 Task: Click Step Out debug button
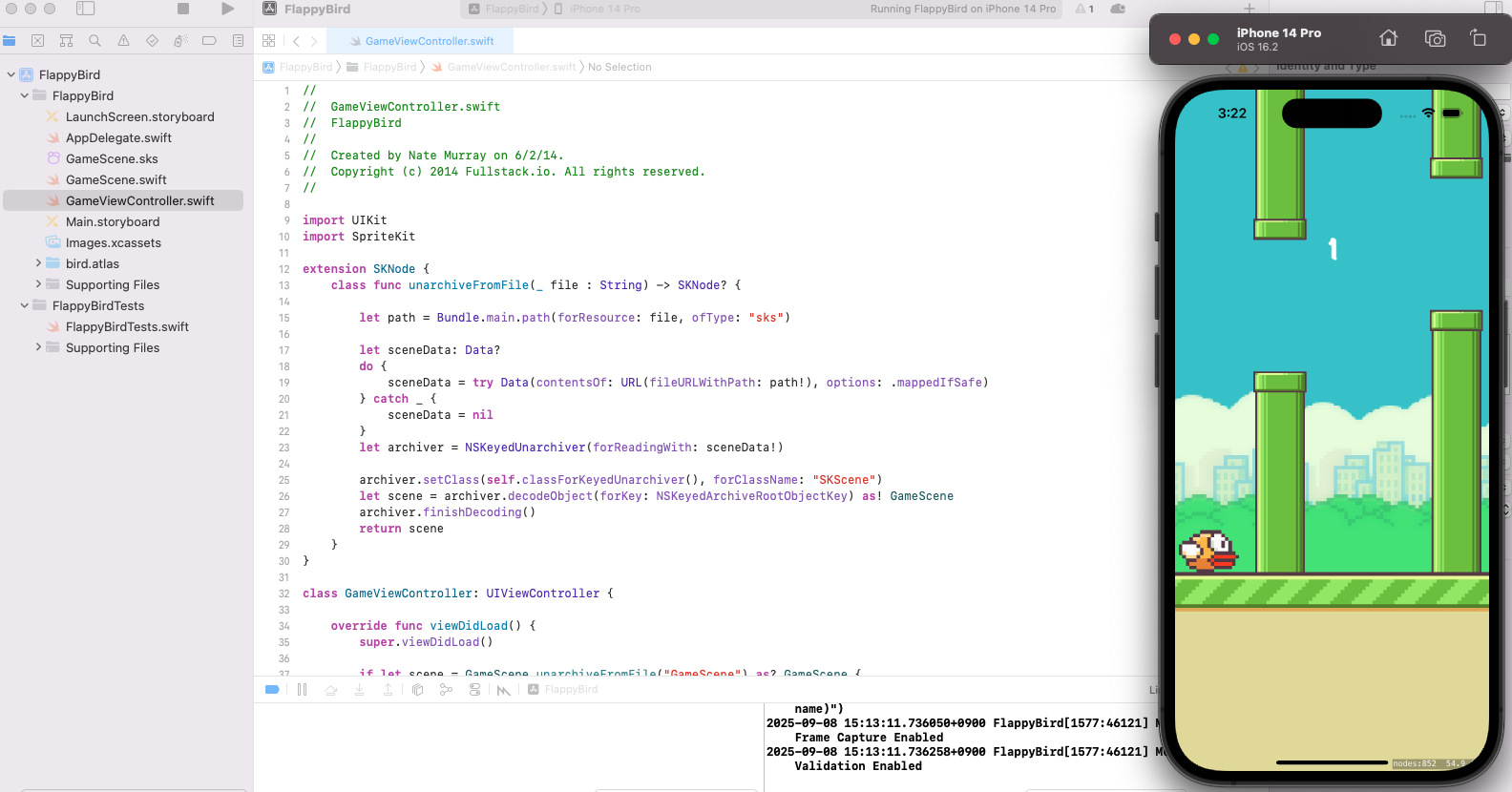click(x=388, y=689)
